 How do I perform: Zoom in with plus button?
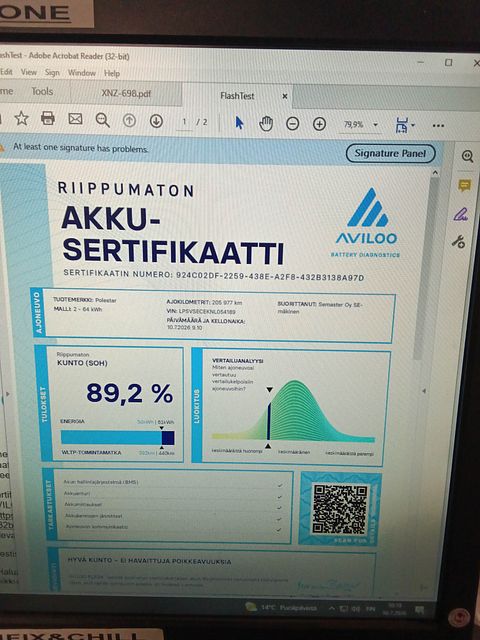point(319,124)
